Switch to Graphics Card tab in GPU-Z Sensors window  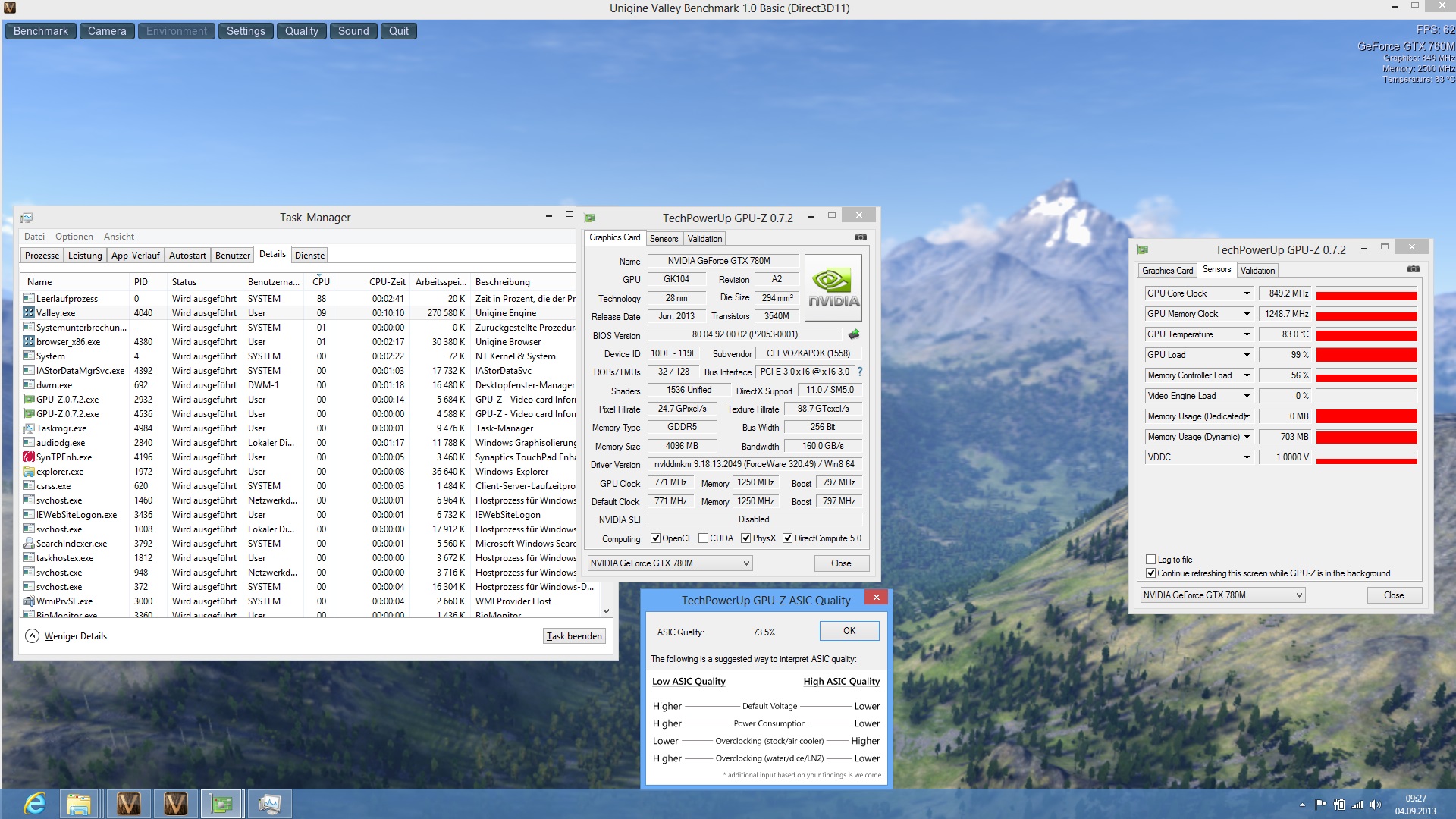(x=1168, y=271)
